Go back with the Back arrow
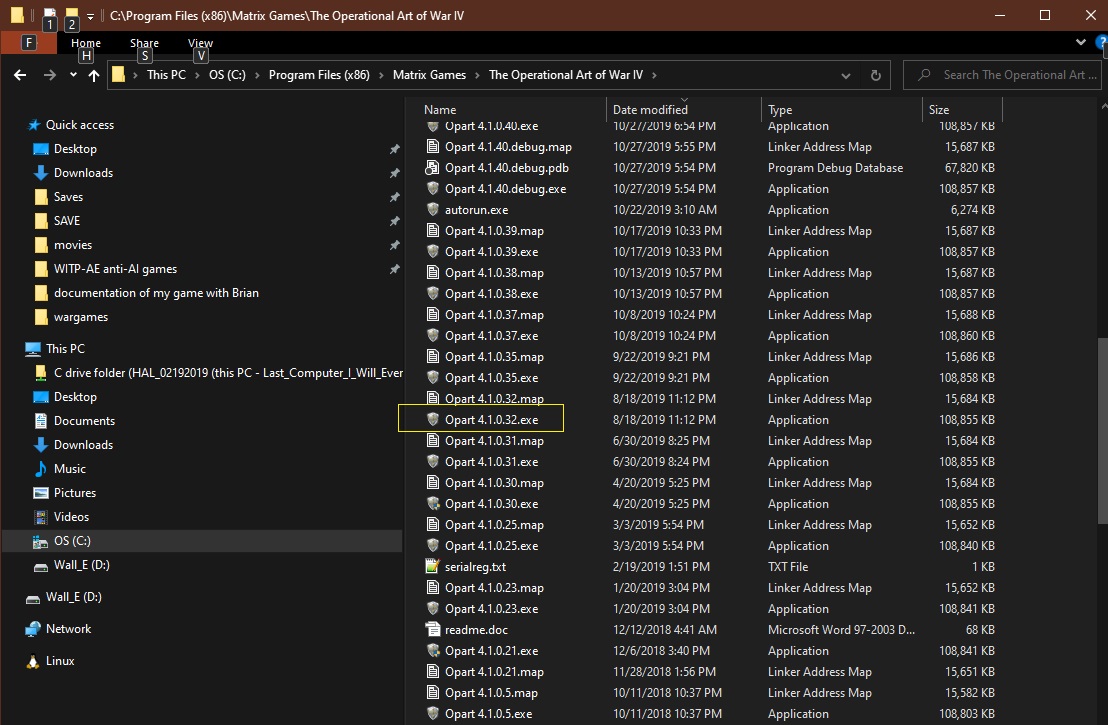The height and width of the screenshot is (725, 1108). (x=20, y=75)
